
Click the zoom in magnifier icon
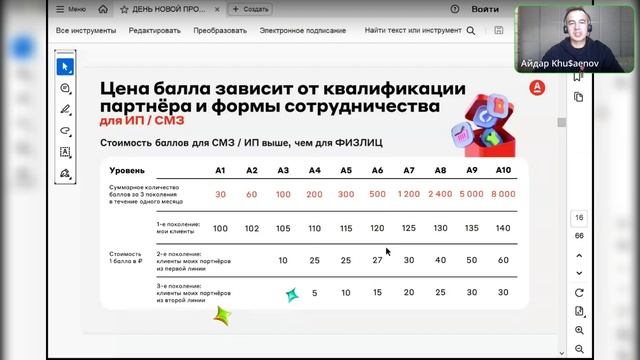[x=579, y=330]
